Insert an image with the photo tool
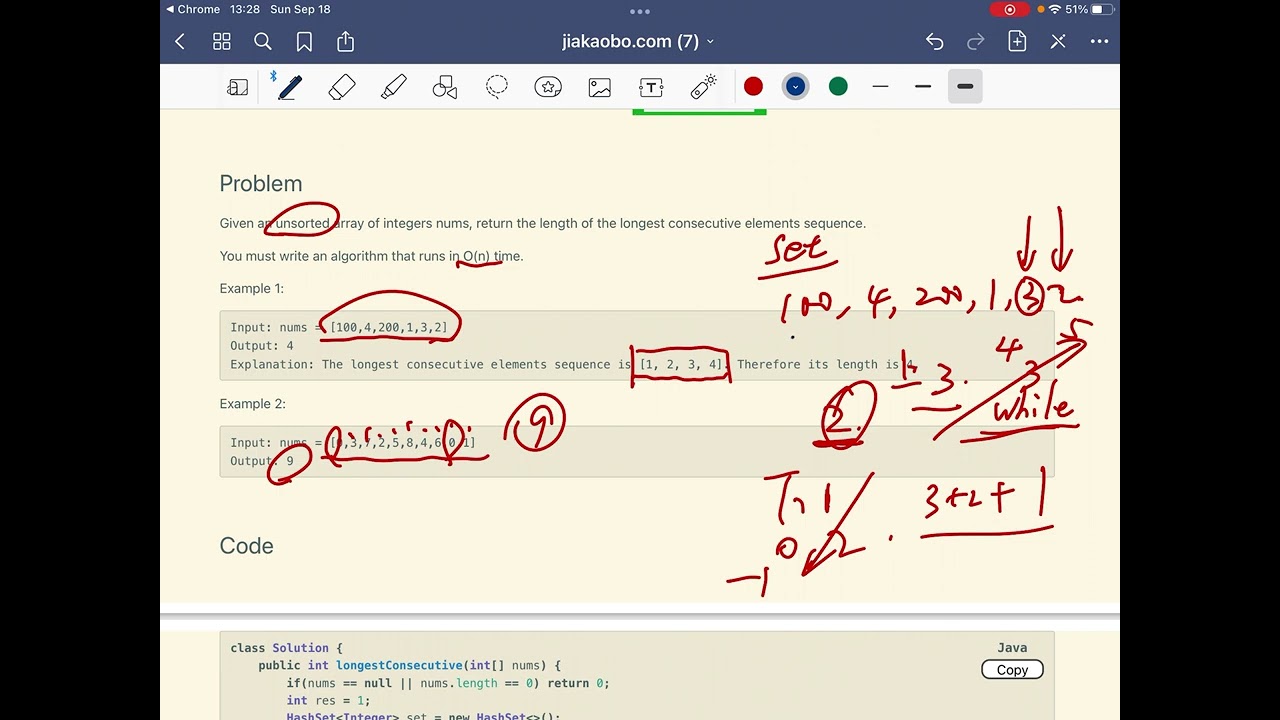Image resolution: width=1280 pixels, height=720 pixels. coord(600,88)
